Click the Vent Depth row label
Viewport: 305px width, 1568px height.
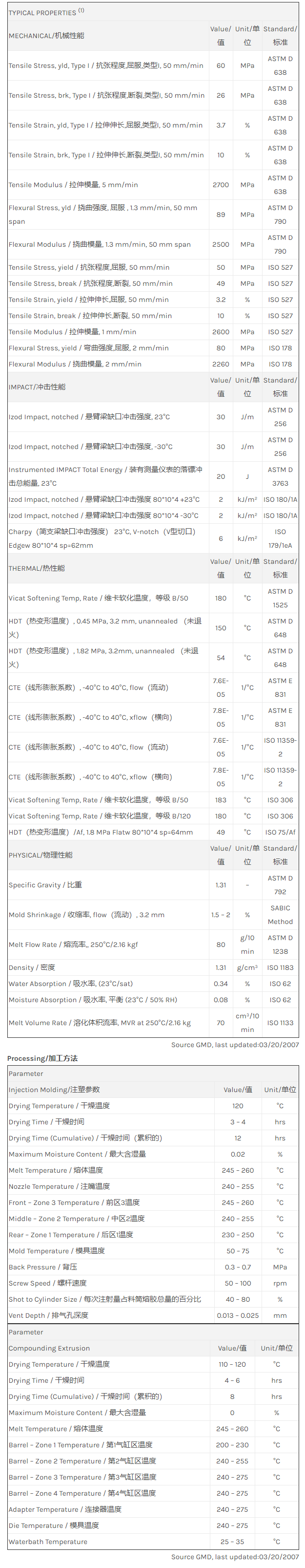[49, 1315]
